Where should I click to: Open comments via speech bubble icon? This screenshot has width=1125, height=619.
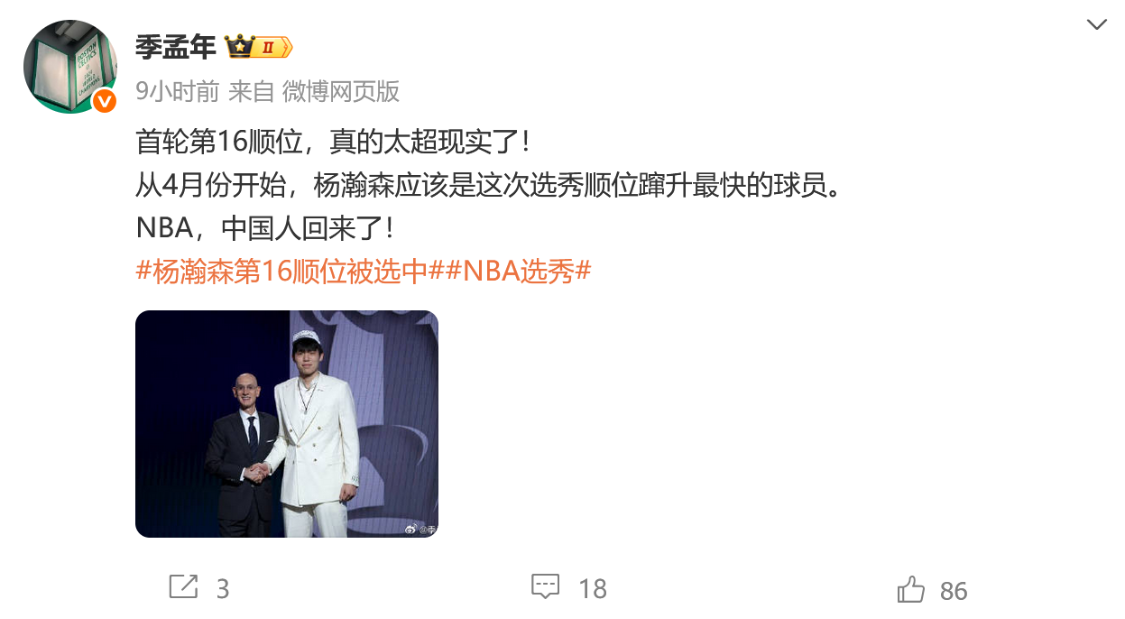point(545,587)
